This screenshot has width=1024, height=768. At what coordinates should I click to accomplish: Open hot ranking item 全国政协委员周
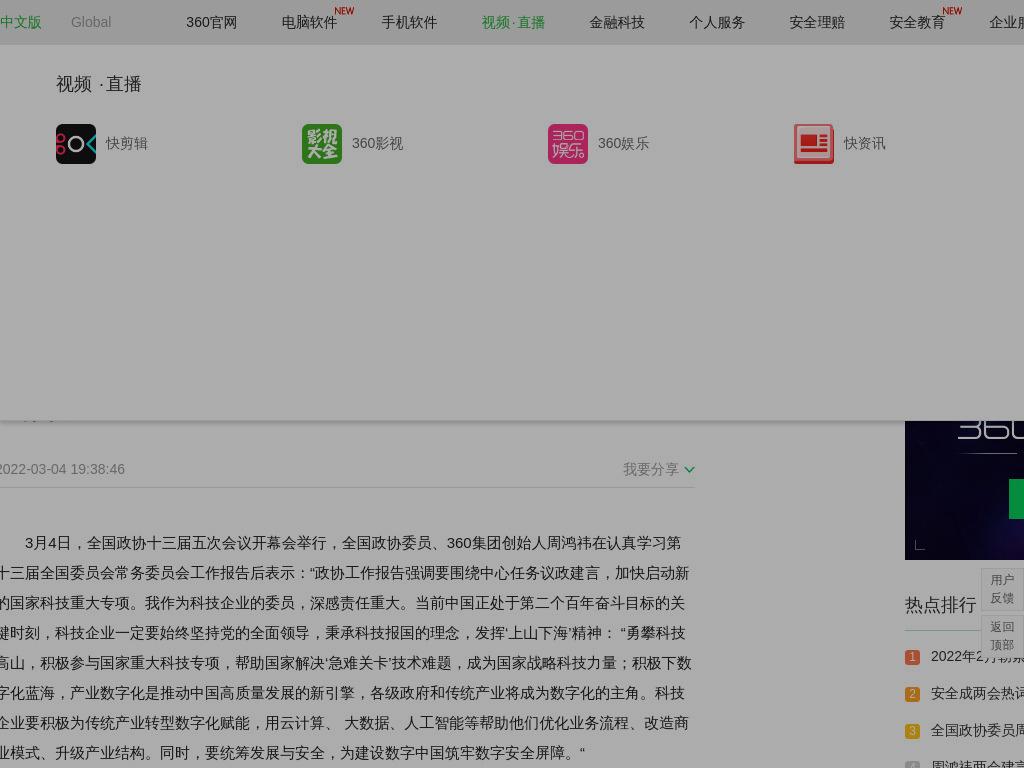(x=977, y=730)
